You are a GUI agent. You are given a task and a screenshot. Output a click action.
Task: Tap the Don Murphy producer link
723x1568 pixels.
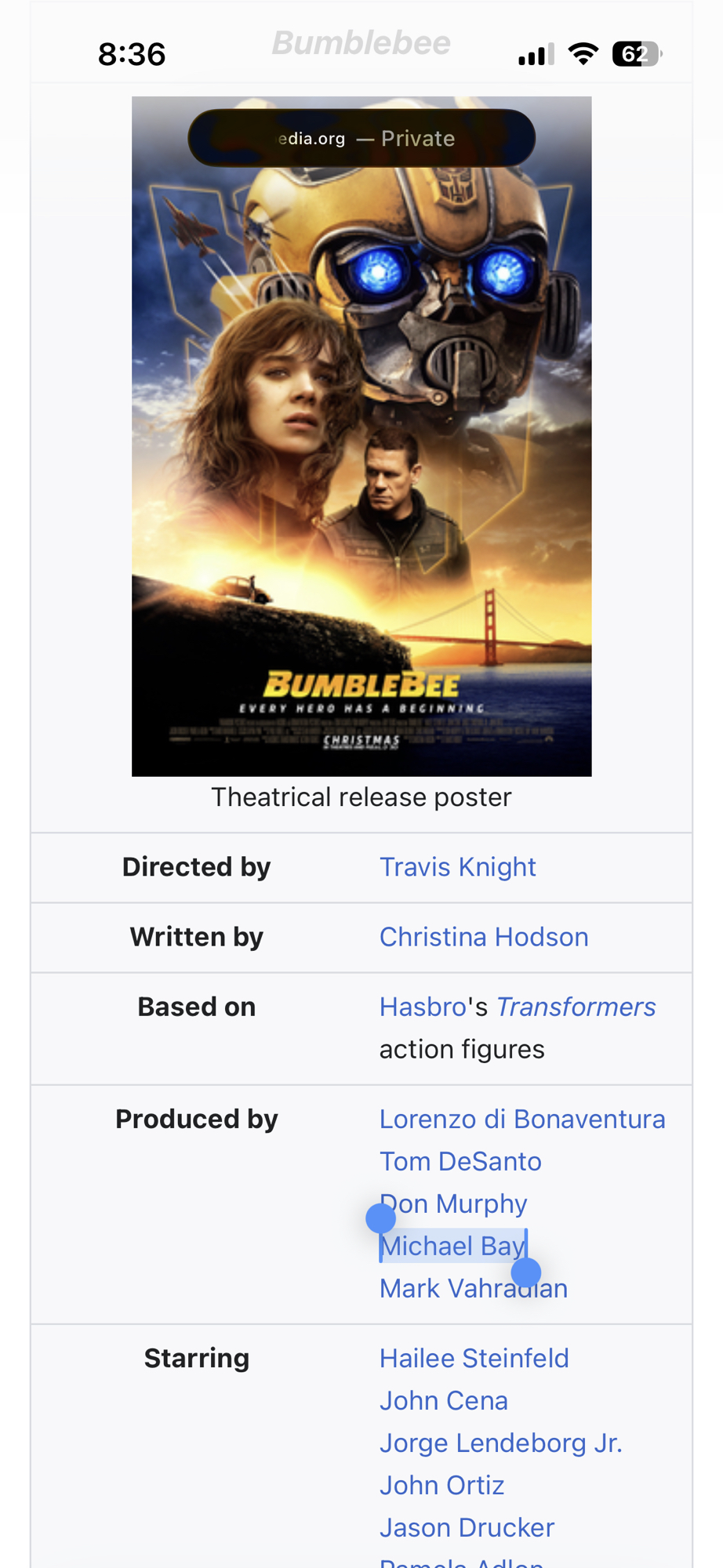[463, 1203]
